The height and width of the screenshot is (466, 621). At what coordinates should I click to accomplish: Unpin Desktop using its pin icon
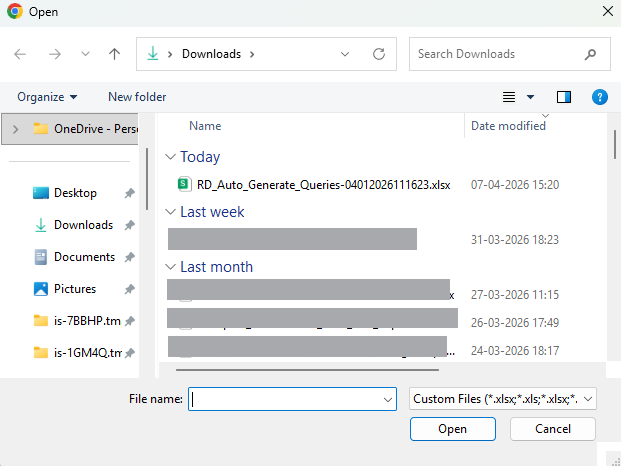tap(130, 193)
